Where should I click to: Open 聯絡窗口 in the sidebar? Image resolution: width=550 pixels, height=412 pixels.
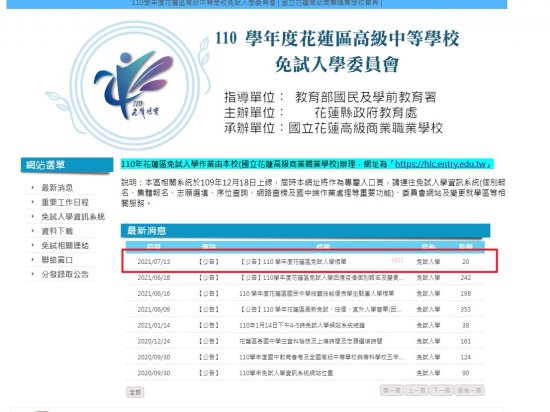57,260
